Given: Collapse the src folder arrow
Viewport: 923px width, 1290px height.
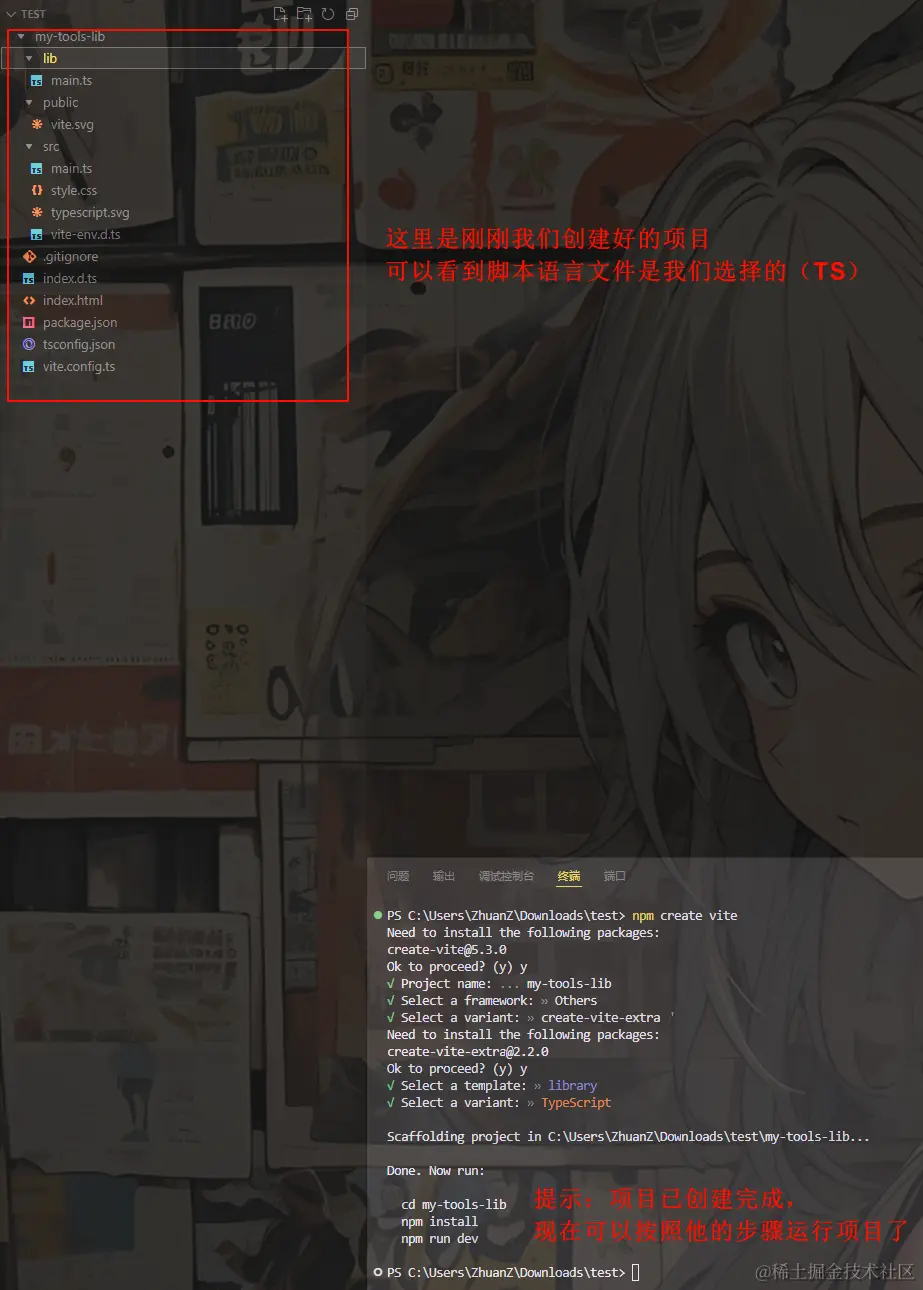Looking at the screenshot, I should (29, 147).
